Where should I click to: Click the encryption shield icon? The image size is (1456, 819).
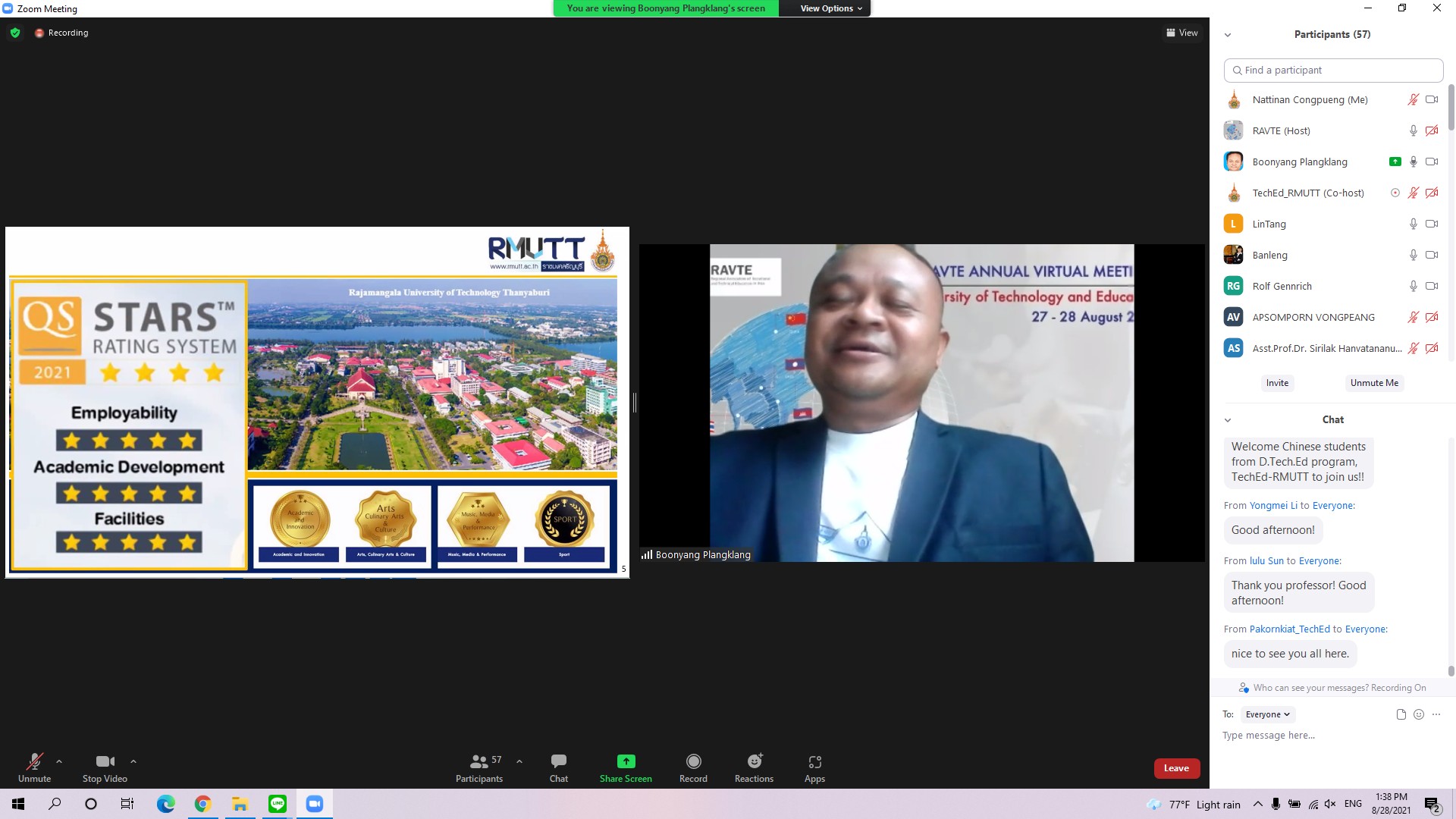point(15,33)
